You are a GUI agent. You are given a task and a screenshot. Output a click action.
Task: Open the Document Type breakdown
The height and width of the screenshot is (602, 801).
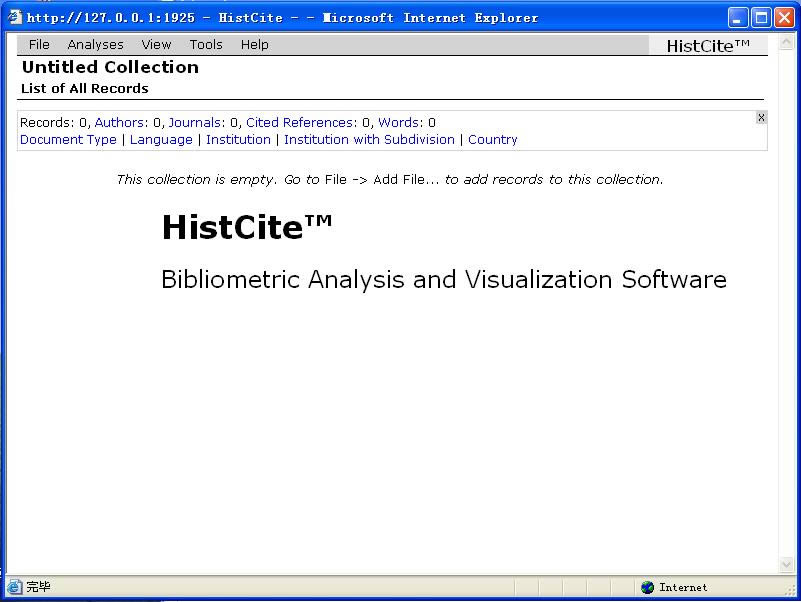(x=68, y=140)
